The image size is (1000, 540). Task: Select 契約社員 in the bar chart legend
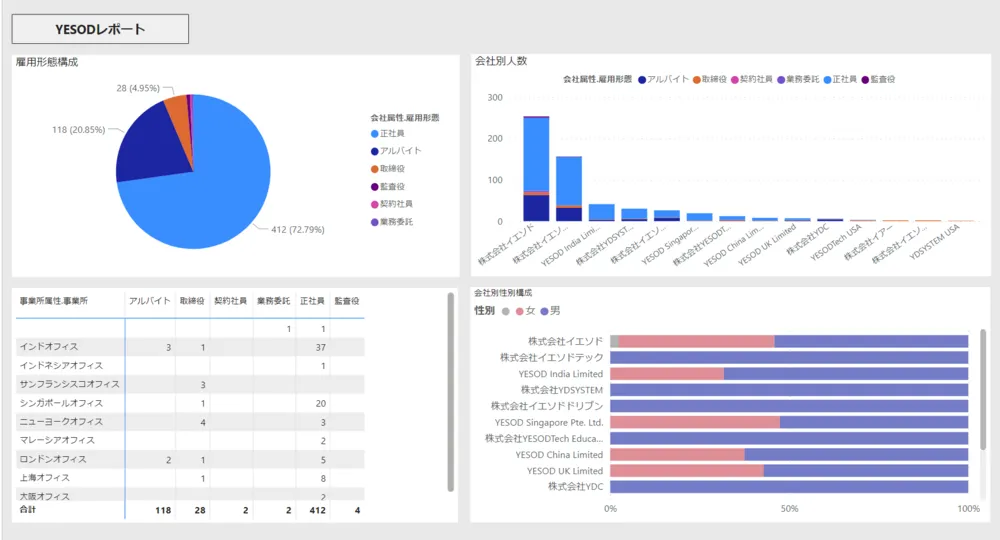tap(752, 80)
